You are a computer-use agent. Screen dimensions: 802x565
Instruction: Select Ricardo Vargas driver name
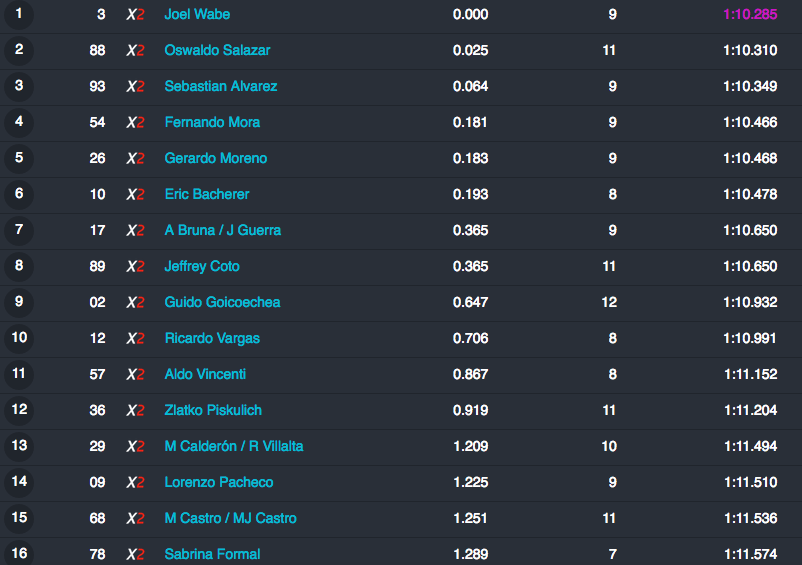[x=212, y=338]
